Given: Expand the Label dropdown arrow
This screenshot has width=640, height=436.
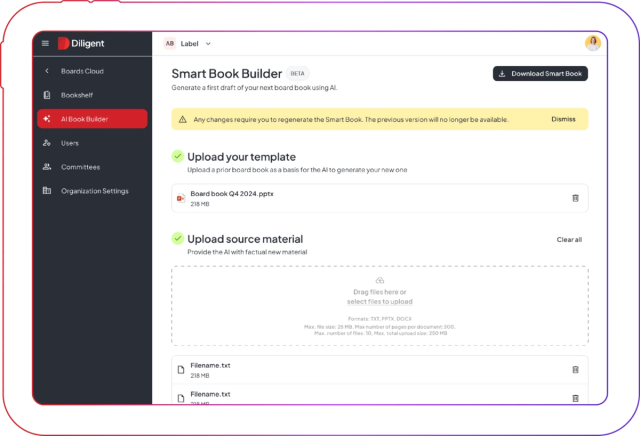Looking at the screenshot, I should pos(208,44).
